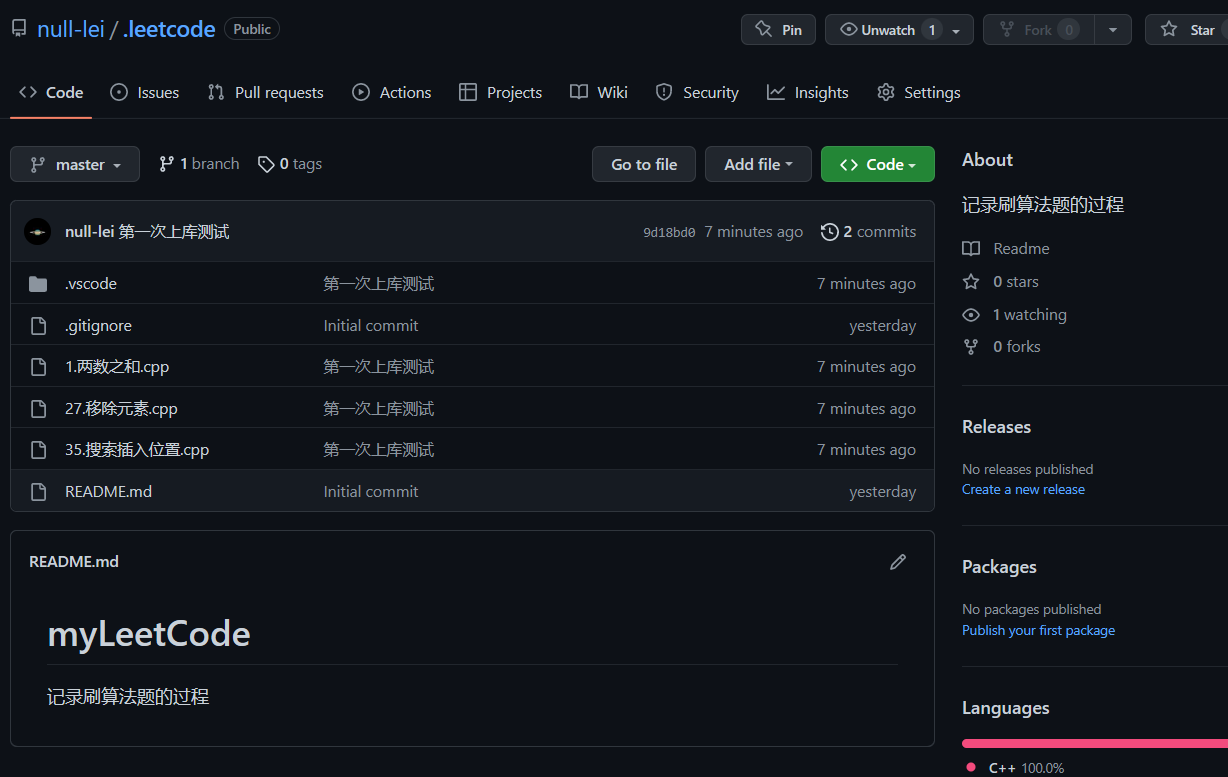Open commit hash 9d18bd0
The image size is (1228, 777).
click(669, 232)
